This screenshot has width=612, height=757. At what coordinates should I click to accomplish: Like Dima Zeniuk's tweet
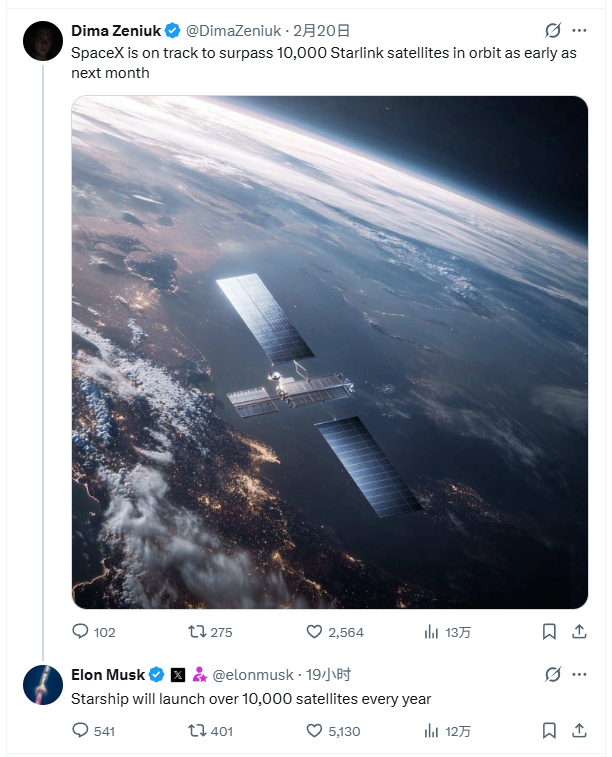(314, 632)
